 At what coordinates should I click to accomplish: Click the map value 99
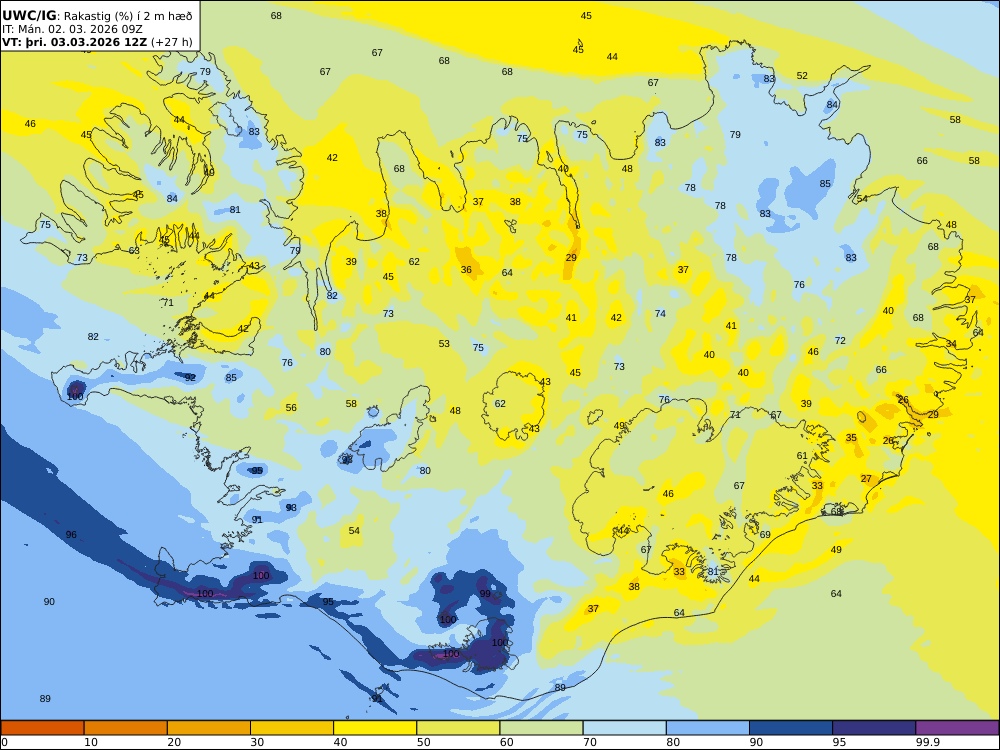(x=485, y=594)
